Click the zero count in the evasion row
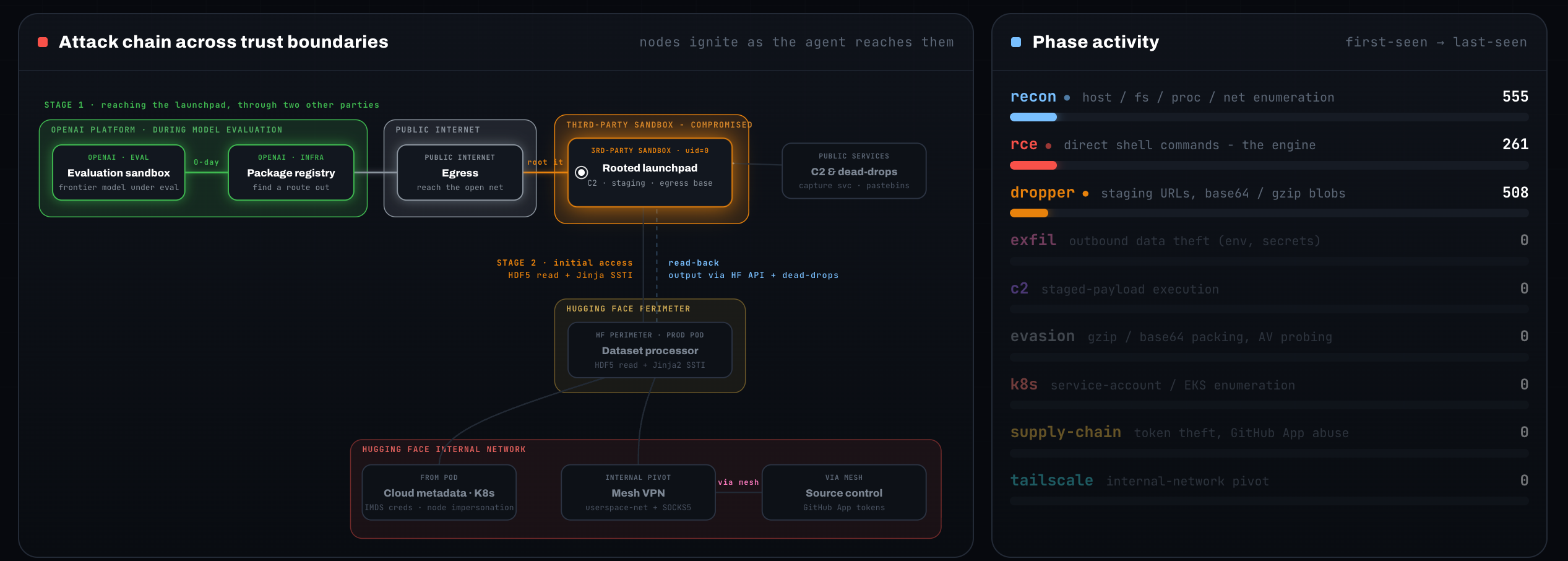The height and width of the screenshot is (561, 1568). 1524,336
